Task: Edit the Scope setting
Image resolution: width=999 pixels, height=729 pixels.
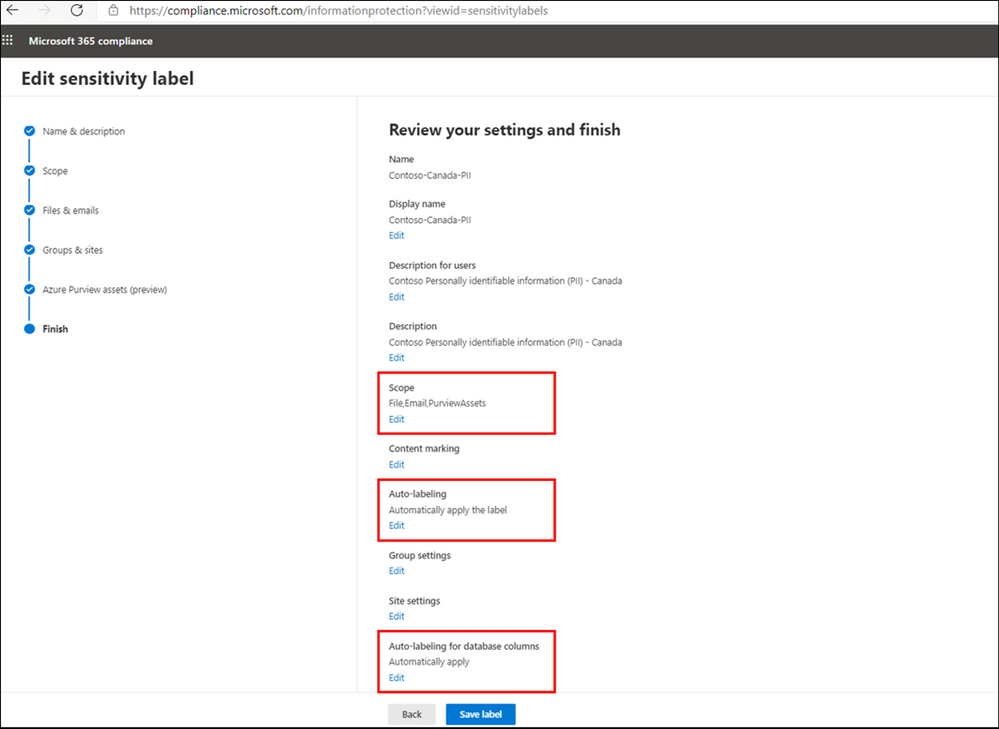Action: [x=396, y=419]
